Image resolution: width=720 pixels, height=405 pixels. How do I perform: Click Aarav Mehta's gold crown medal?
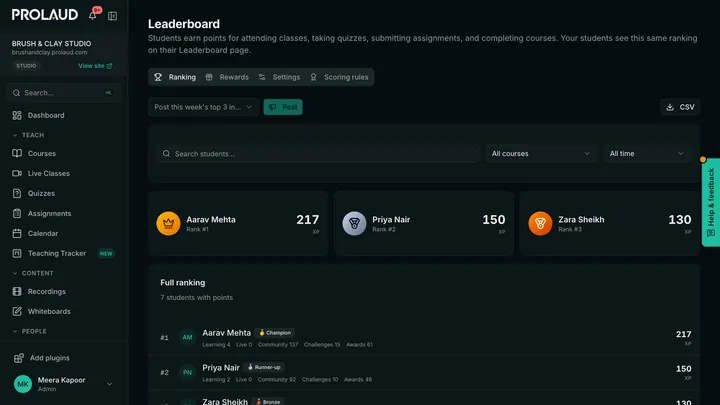point(169,223)
